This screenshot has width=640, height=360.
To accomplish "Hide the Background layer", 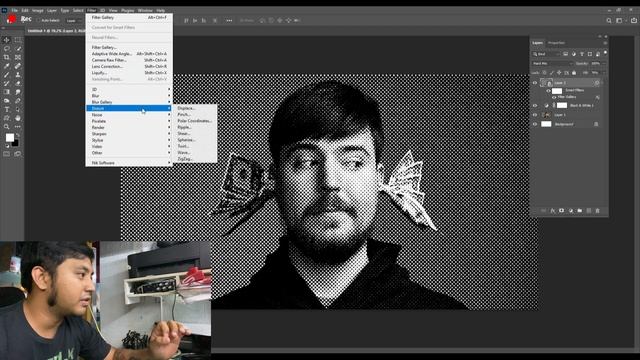I will pos(535,124).
